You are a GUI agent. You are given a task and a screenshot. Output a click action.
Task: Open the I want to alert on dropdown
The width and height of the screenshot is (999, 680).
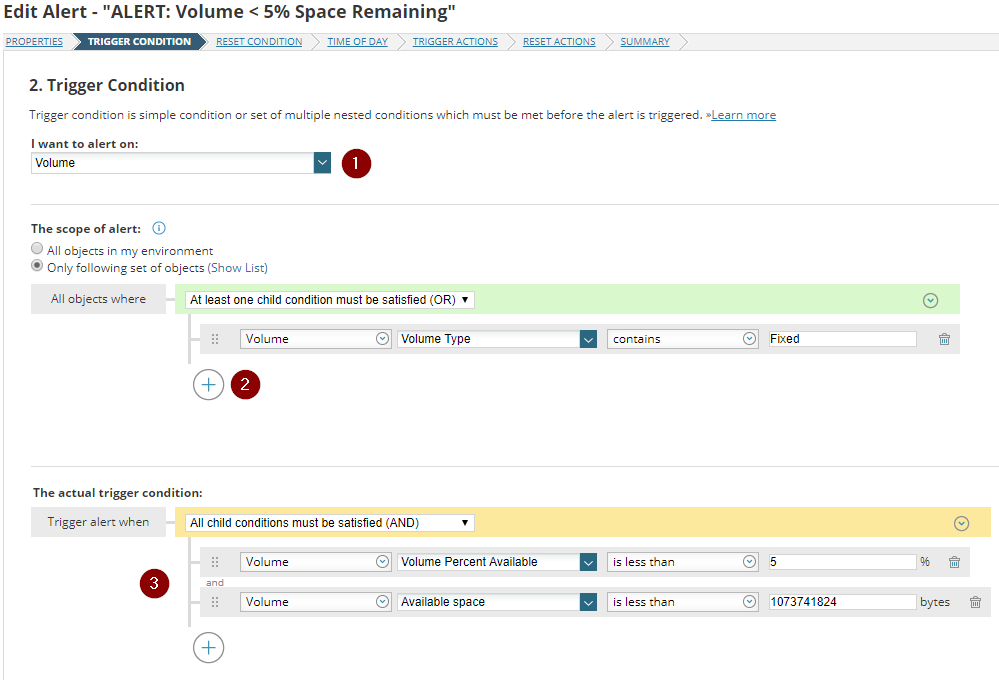tap(321, 162)
